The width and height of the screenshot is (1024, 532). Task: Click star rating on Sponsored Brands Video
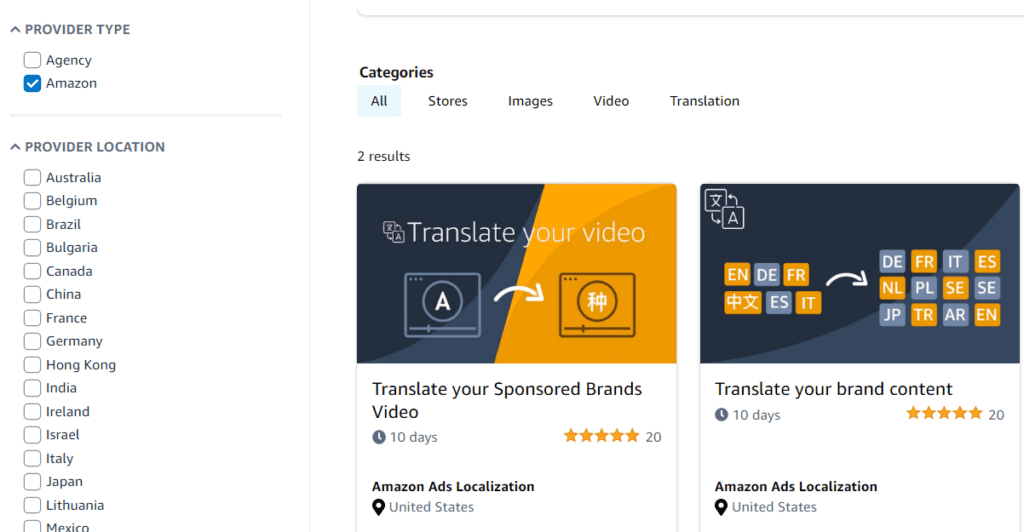click(x=601, y=436)
